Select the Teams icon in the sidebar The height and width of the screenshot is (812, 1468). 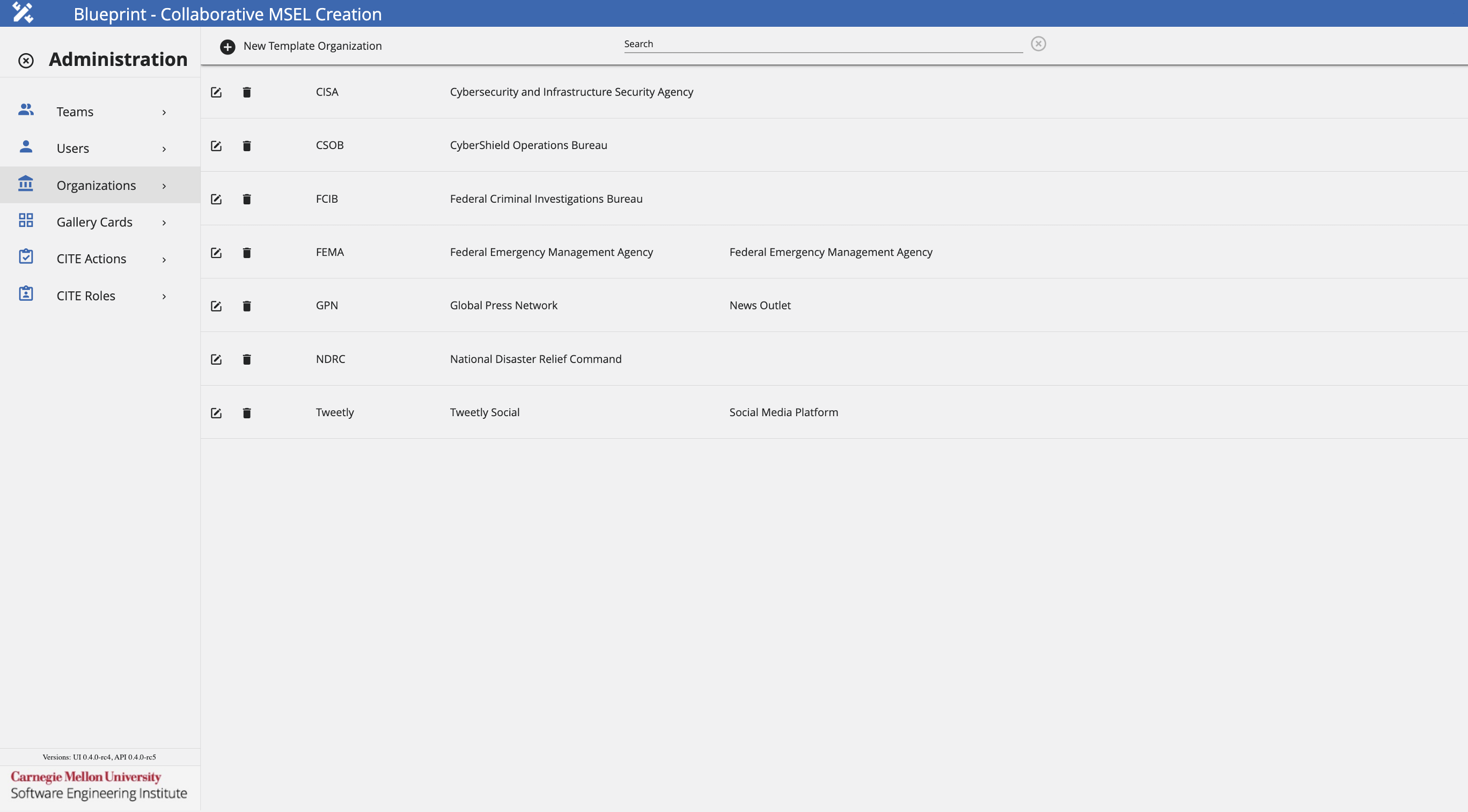point(26,111)
